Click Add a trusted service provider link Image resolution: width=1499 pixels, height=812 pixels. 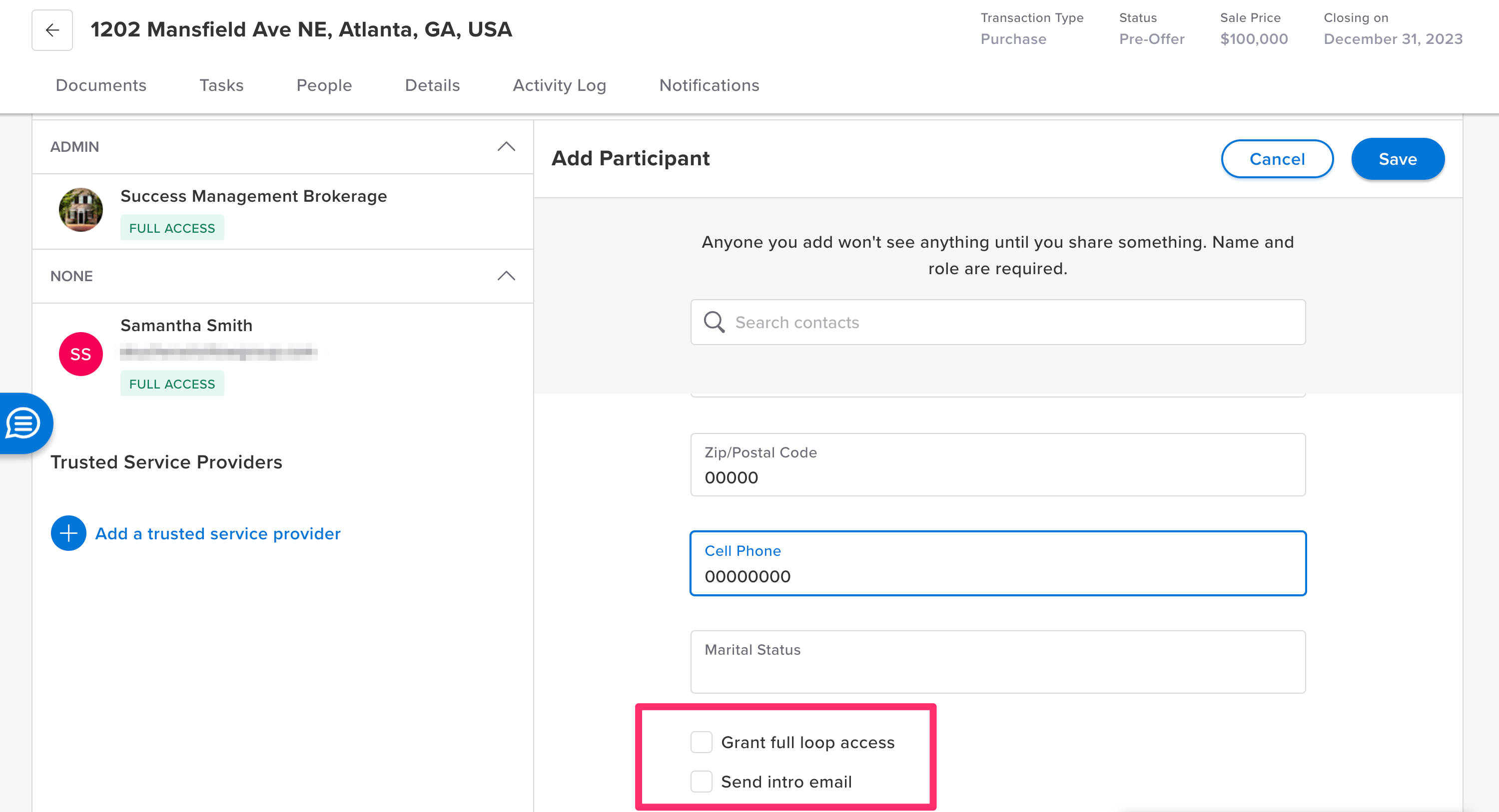point(218,533)
